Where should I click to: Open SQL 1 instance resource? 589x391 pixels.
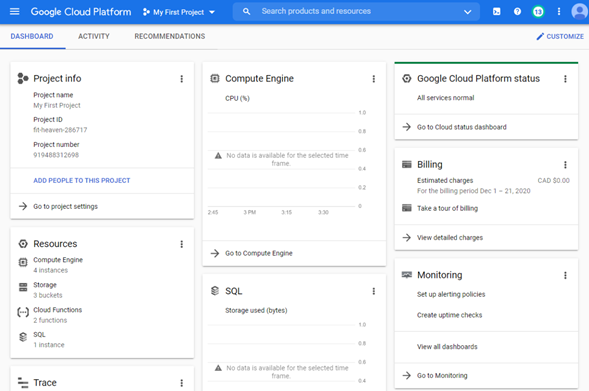coord(49,340)
